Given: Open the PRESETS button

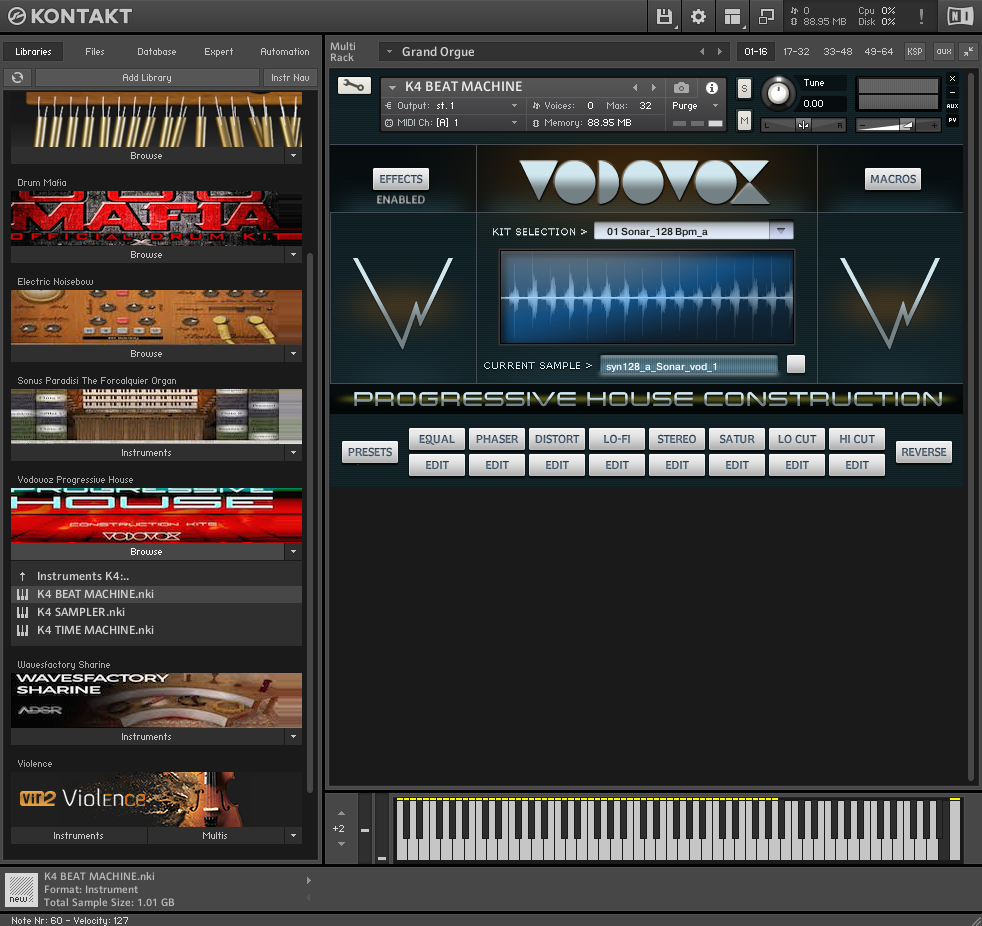Looking at the screenshot, I should tap(370, 452).
